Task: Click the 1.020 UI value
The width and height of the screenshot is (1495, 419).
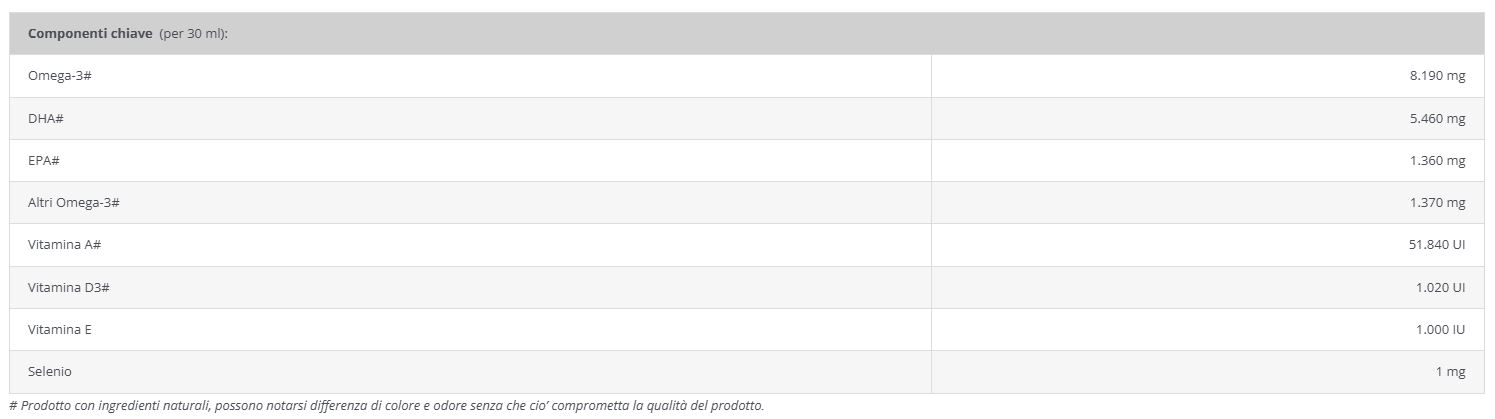Action: [x=1440, y=287]
